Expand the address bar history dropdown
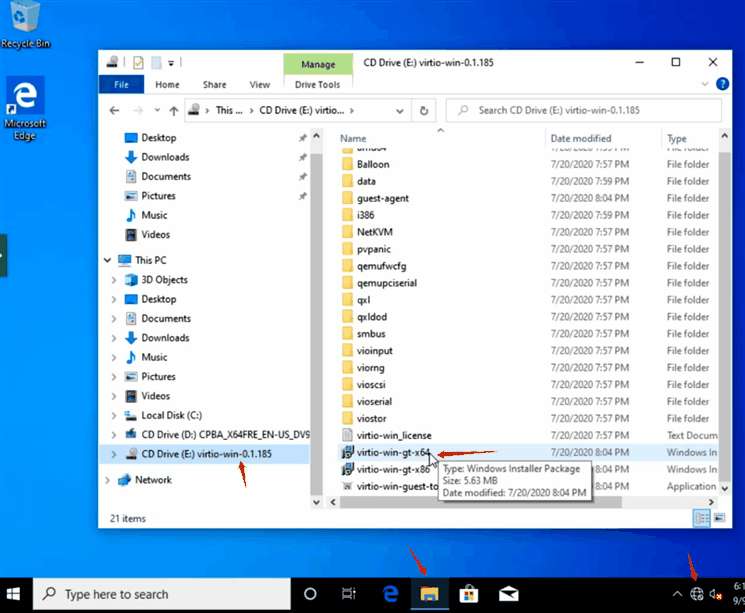This screenshot has width=745, height=613. click(x=400, y=111)
